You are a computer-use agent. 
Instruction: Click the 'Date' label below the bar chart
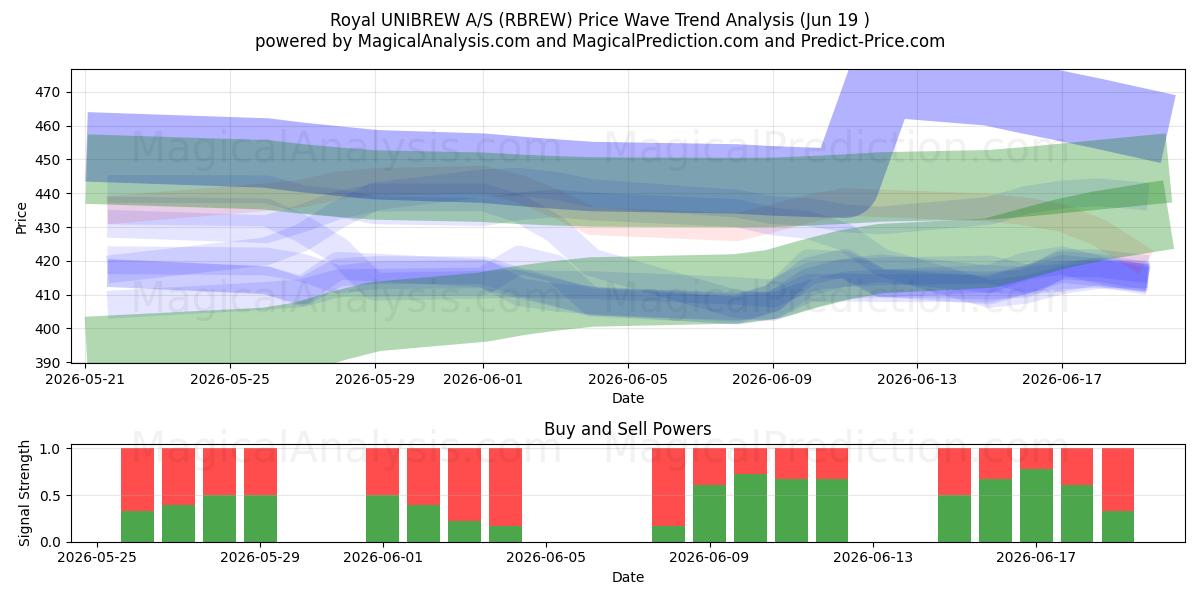628,577
